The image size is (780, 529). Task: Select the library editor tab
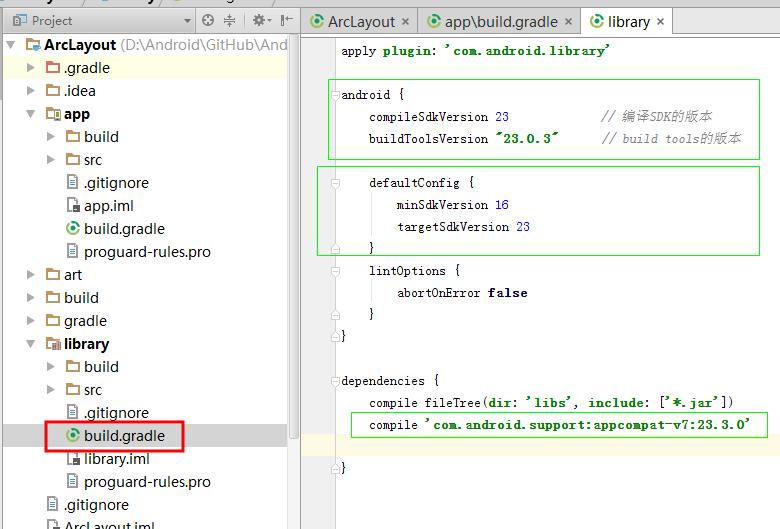coord(629,22)
